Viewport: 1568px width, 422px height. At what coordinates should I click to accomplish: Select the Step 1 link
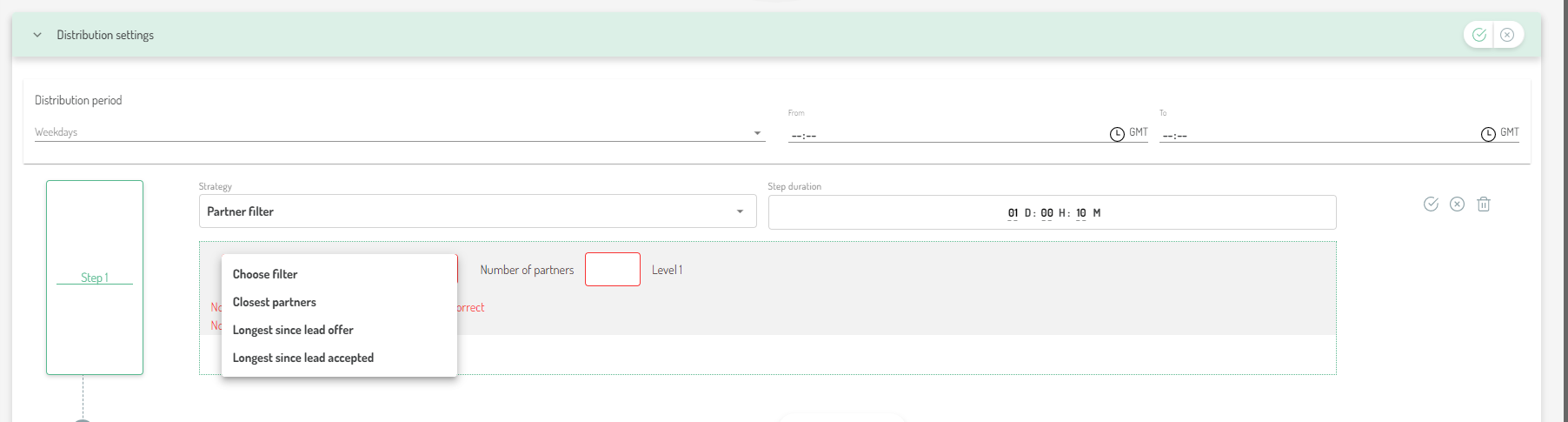pyautogui.click(x=95, y=278)
